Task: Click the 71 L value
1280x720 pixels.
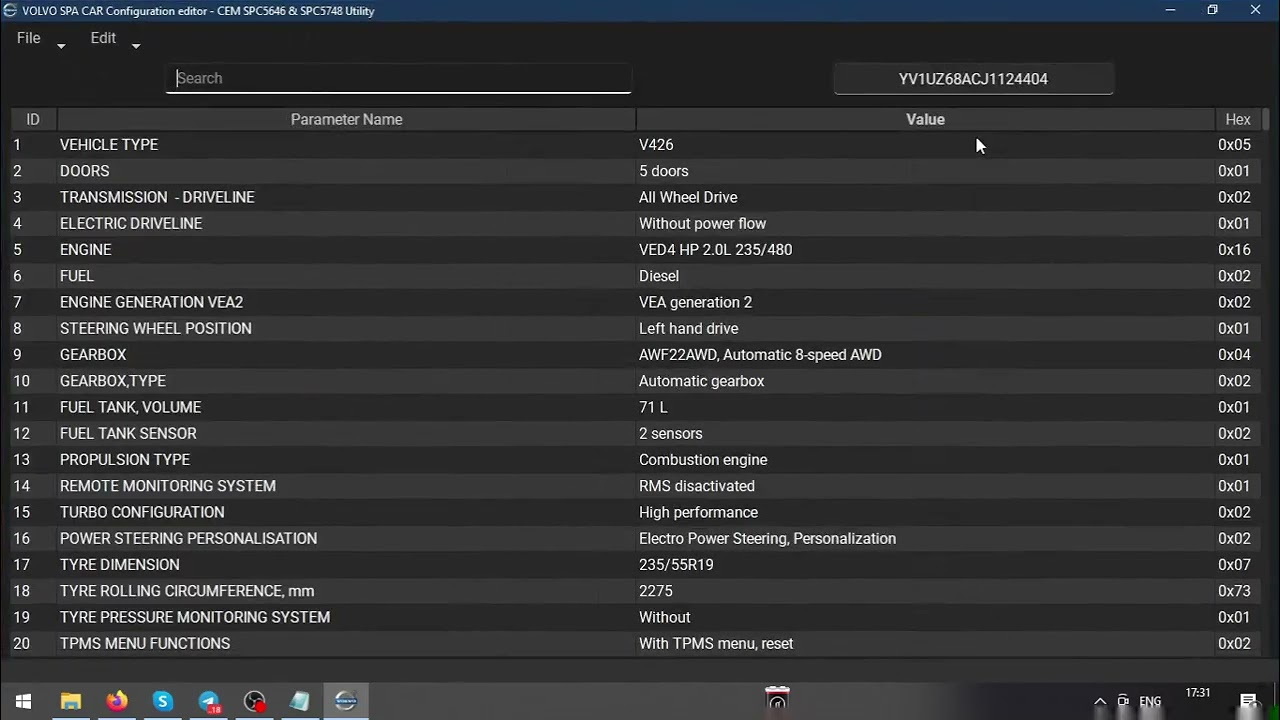Action: tap(653, 407)
